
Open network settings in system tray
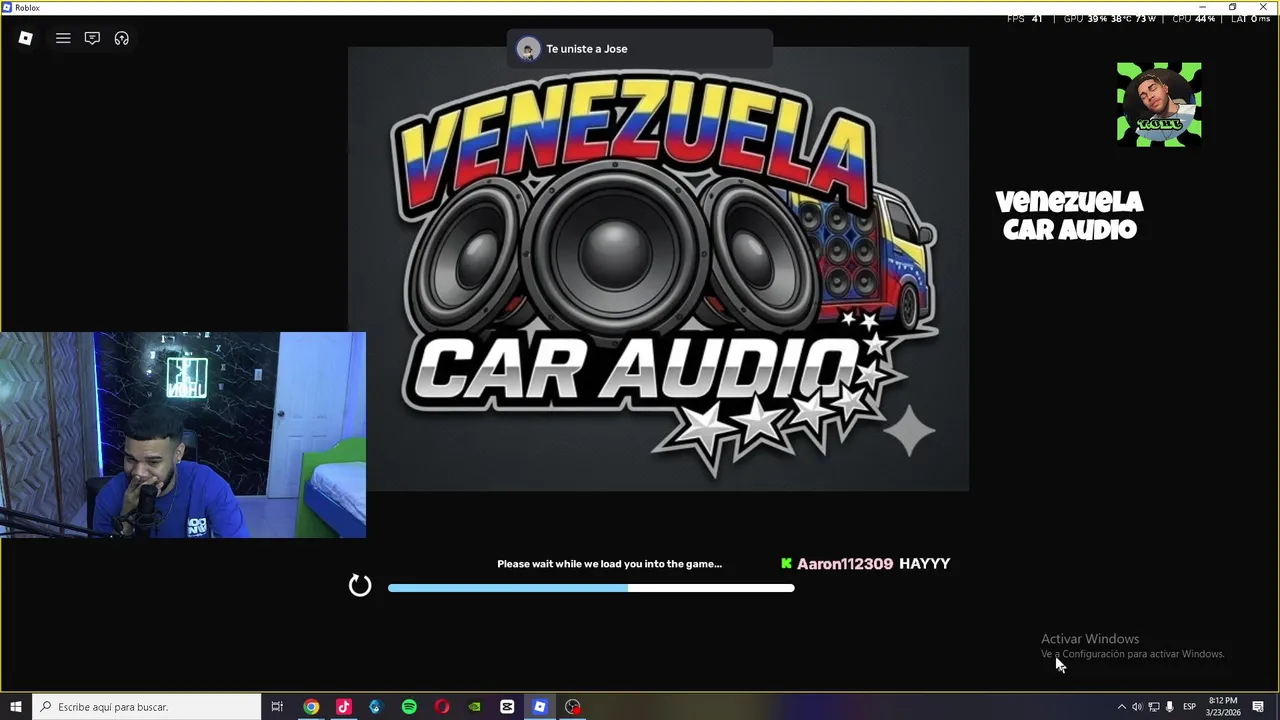coord(1153,707)
